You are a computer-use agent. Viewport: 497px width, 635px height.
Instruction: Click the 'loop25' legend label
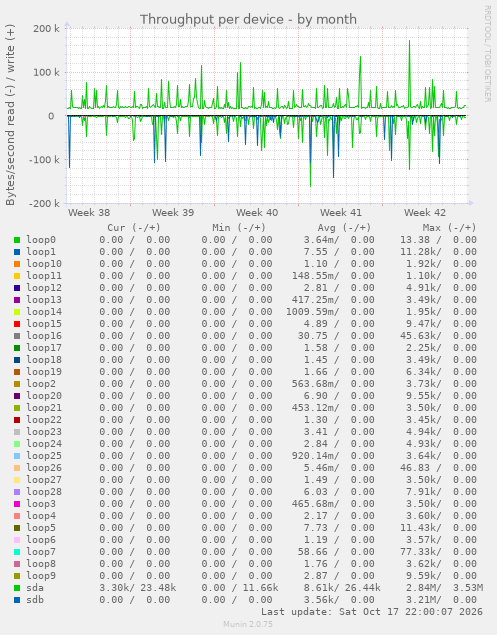pos(44,456)
